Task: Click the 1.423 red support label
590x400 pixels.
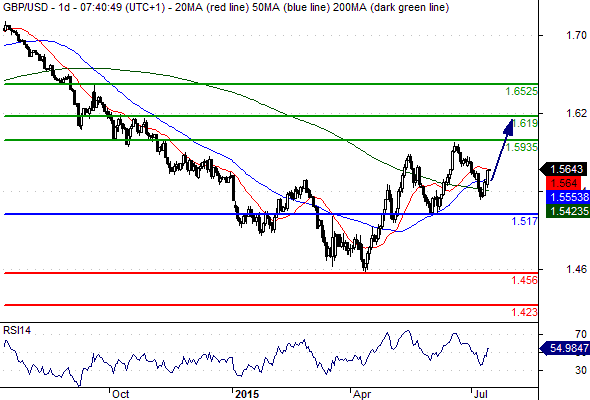Action: coord(525,312)
